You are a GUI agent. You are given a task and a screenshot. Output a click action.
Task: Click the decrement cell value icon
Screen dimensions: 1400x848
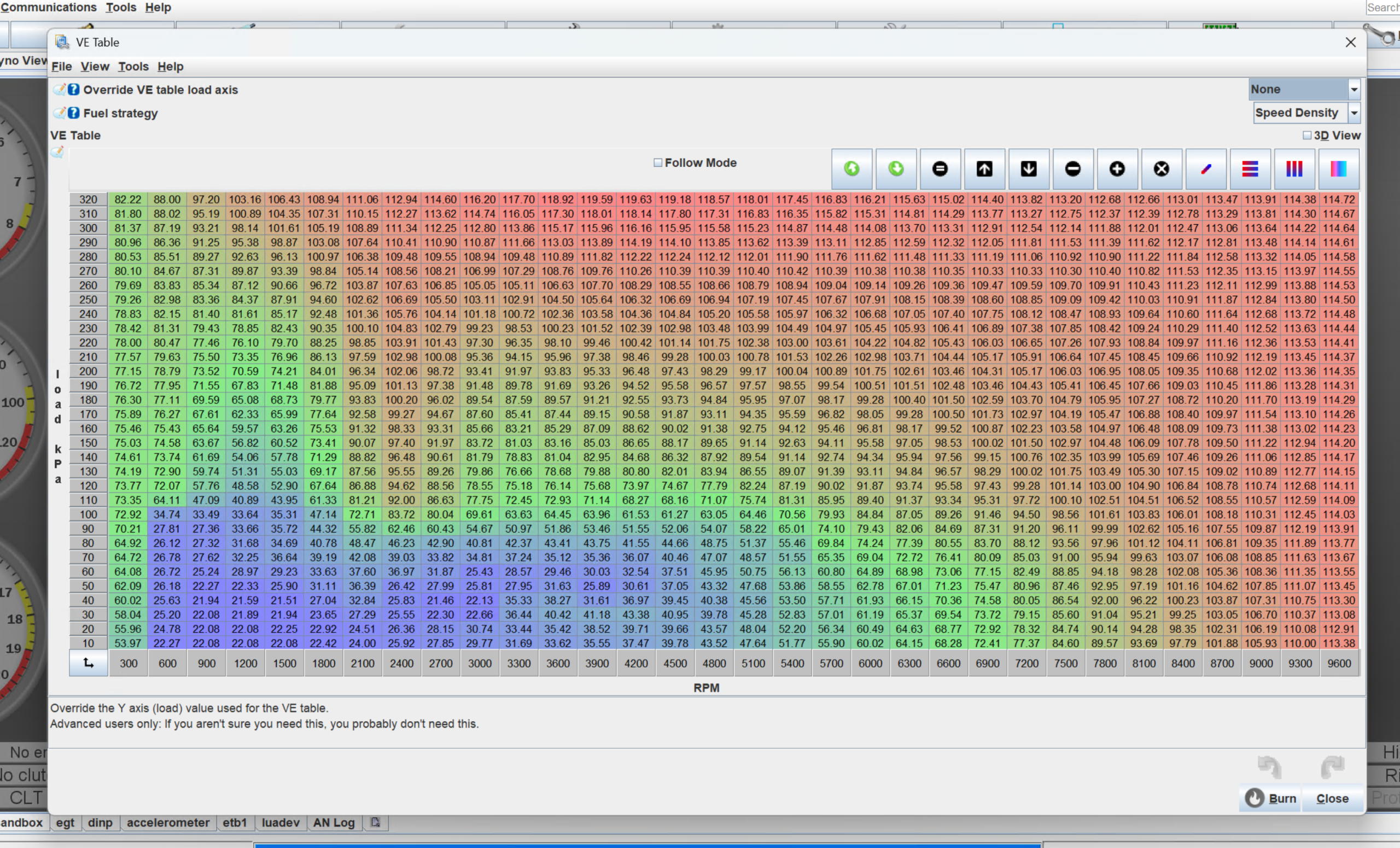(1073, 169)
